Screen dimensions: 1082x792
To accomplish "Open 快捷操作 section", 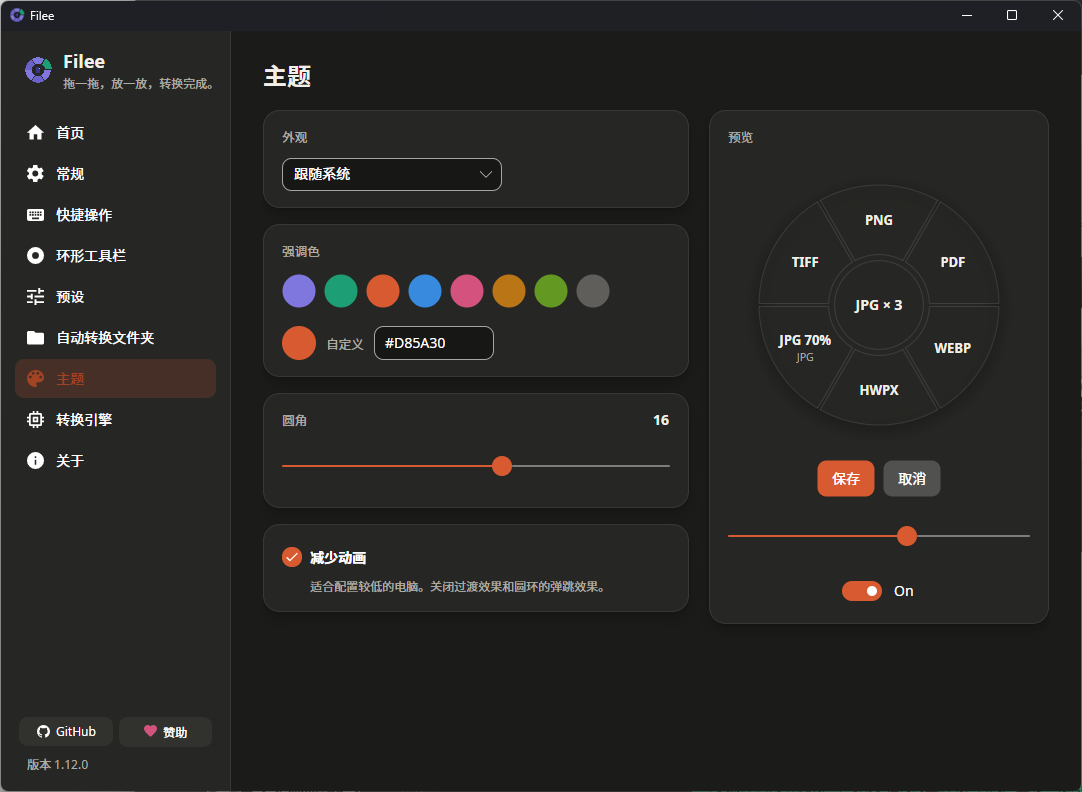I will click(115, 215).
